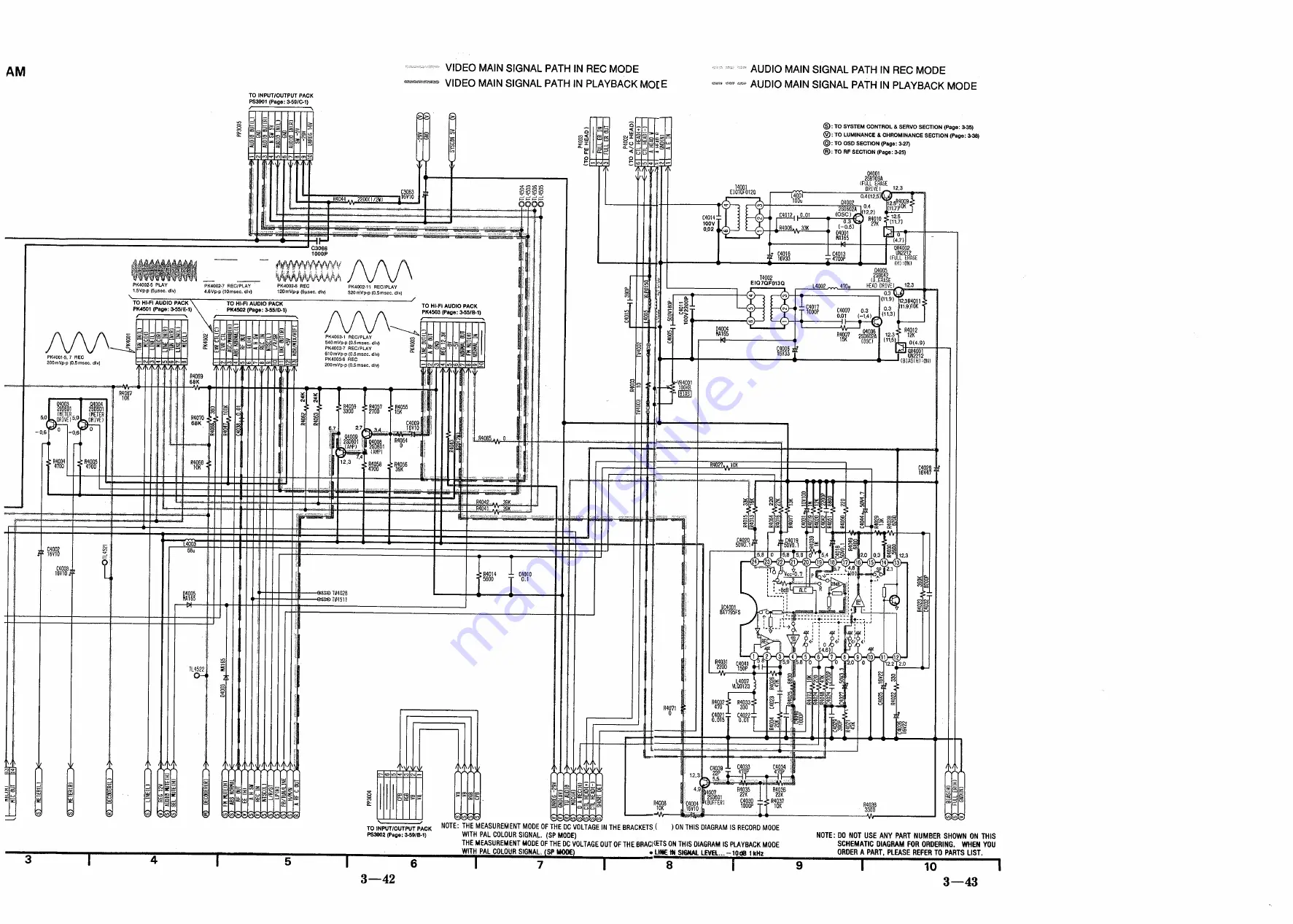
Task: Click the 'VIDEO MAIN SIGNAL PATH IN PLAYBACK MODE' legend text
Action: pyautogui.click(x=556, y=83)
